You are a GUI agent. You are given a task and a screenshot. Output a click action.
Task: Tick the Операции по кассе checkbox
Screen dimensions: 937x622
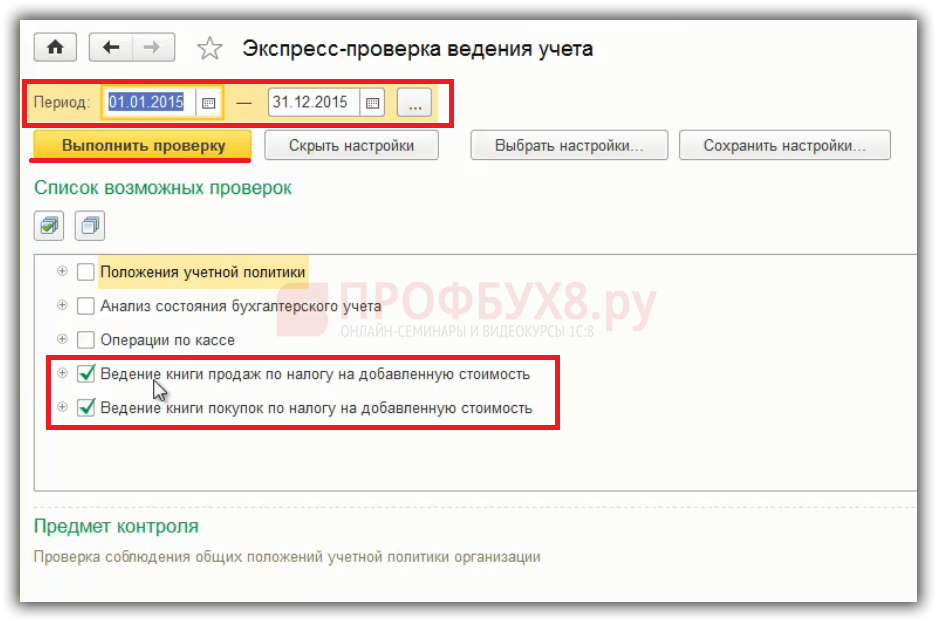[86, 340]
